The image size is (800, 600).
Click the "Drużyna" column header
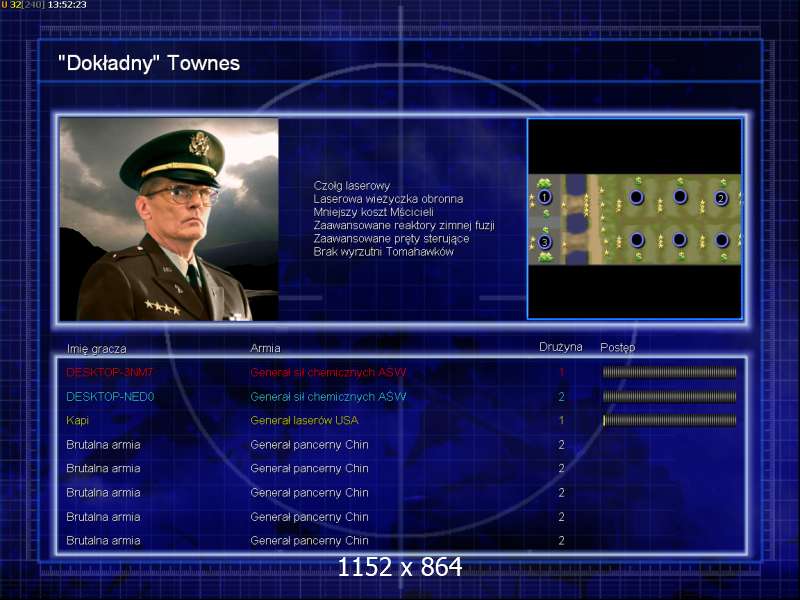coord(561,347)
